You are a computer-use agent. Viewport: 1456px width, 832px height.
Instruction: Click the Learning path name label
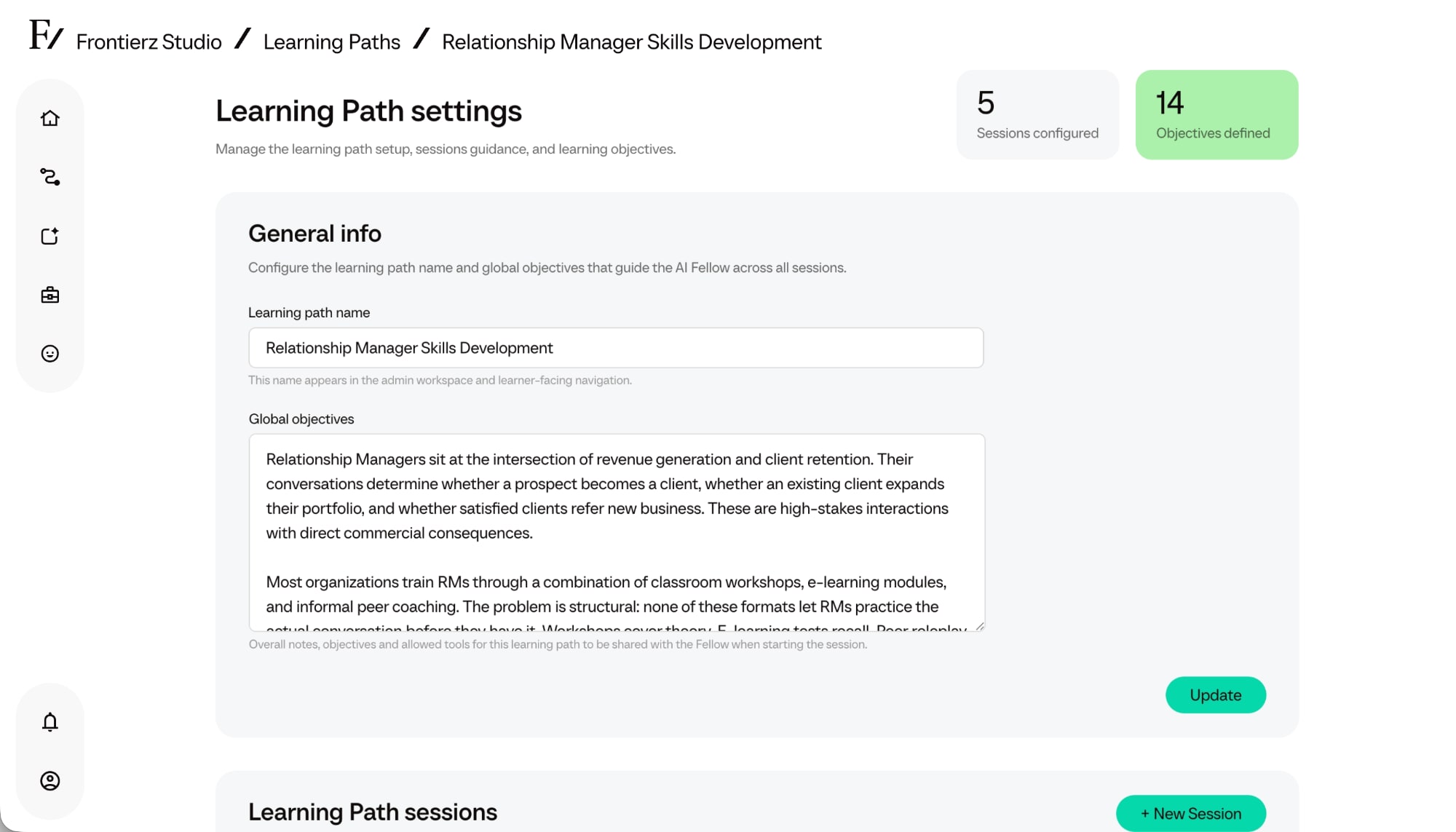(309, 312)
